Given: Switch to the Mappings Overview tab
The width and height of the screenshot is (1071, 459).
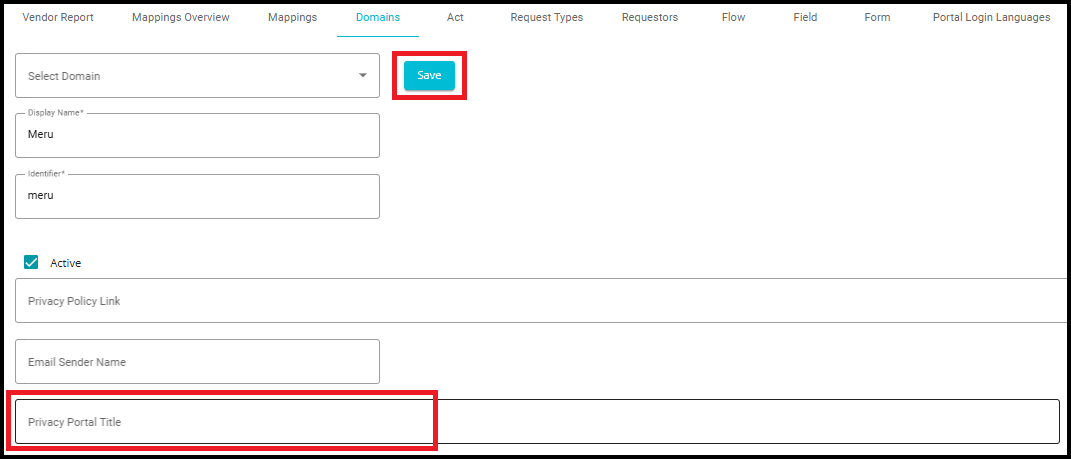Looking at the screenshot, I should pos(180,18).
